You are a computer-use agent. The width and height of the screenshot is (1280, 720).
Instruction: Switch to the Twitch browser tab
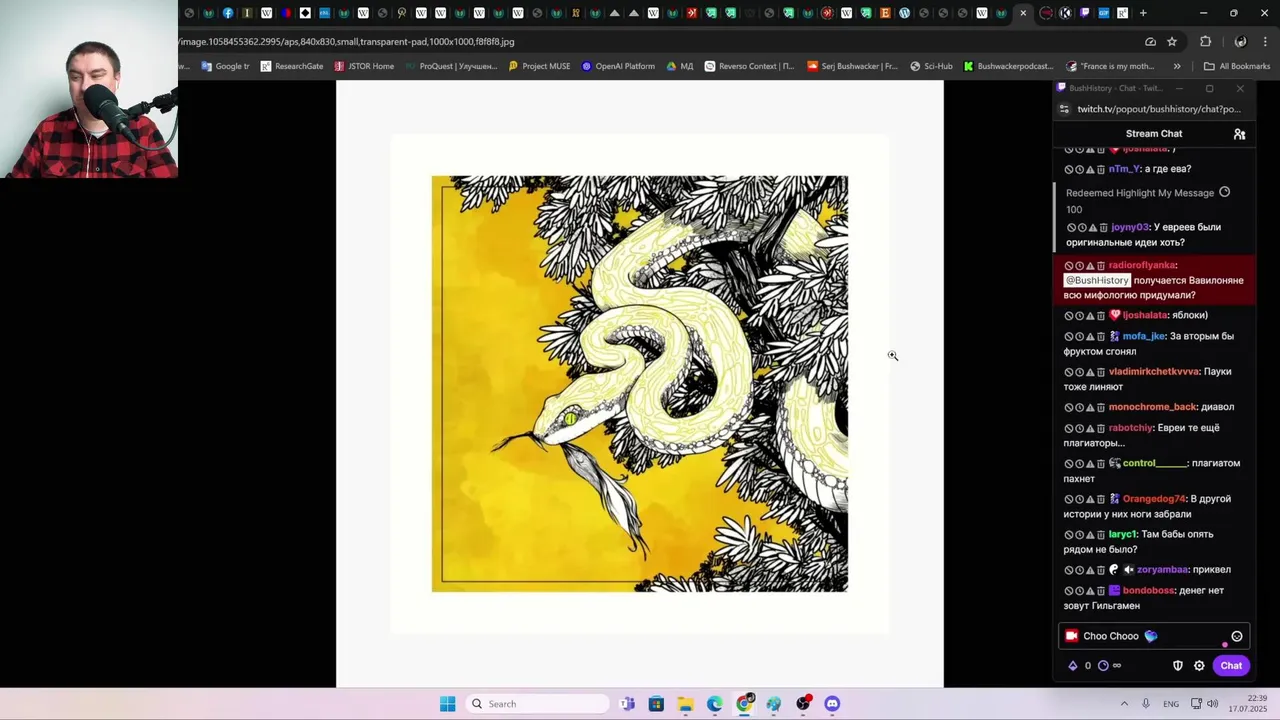tap(1084, 13)
